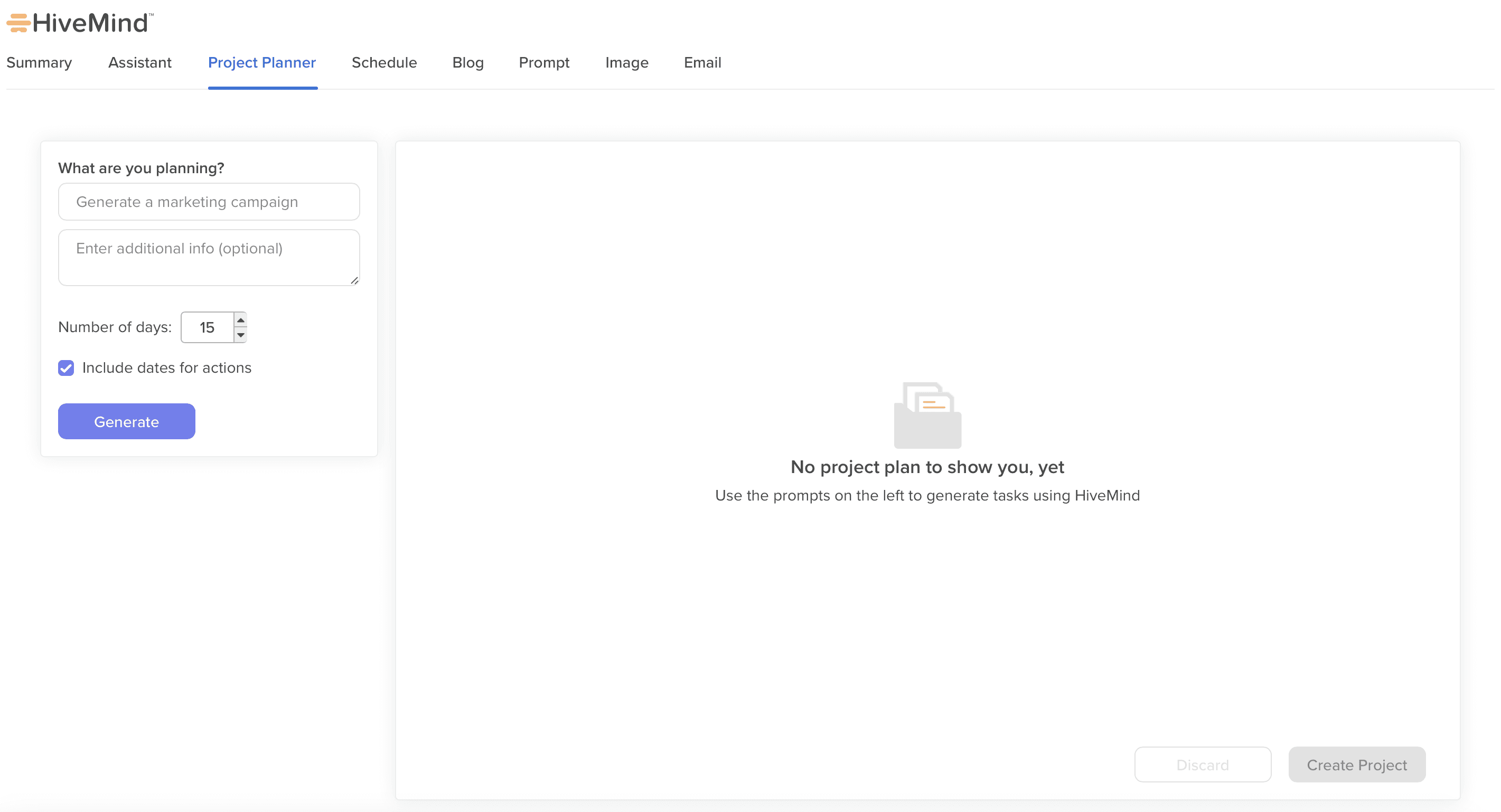1501x812 pixels.
Task: Increment Number of days with the up arrow
Action: [241, 319]
